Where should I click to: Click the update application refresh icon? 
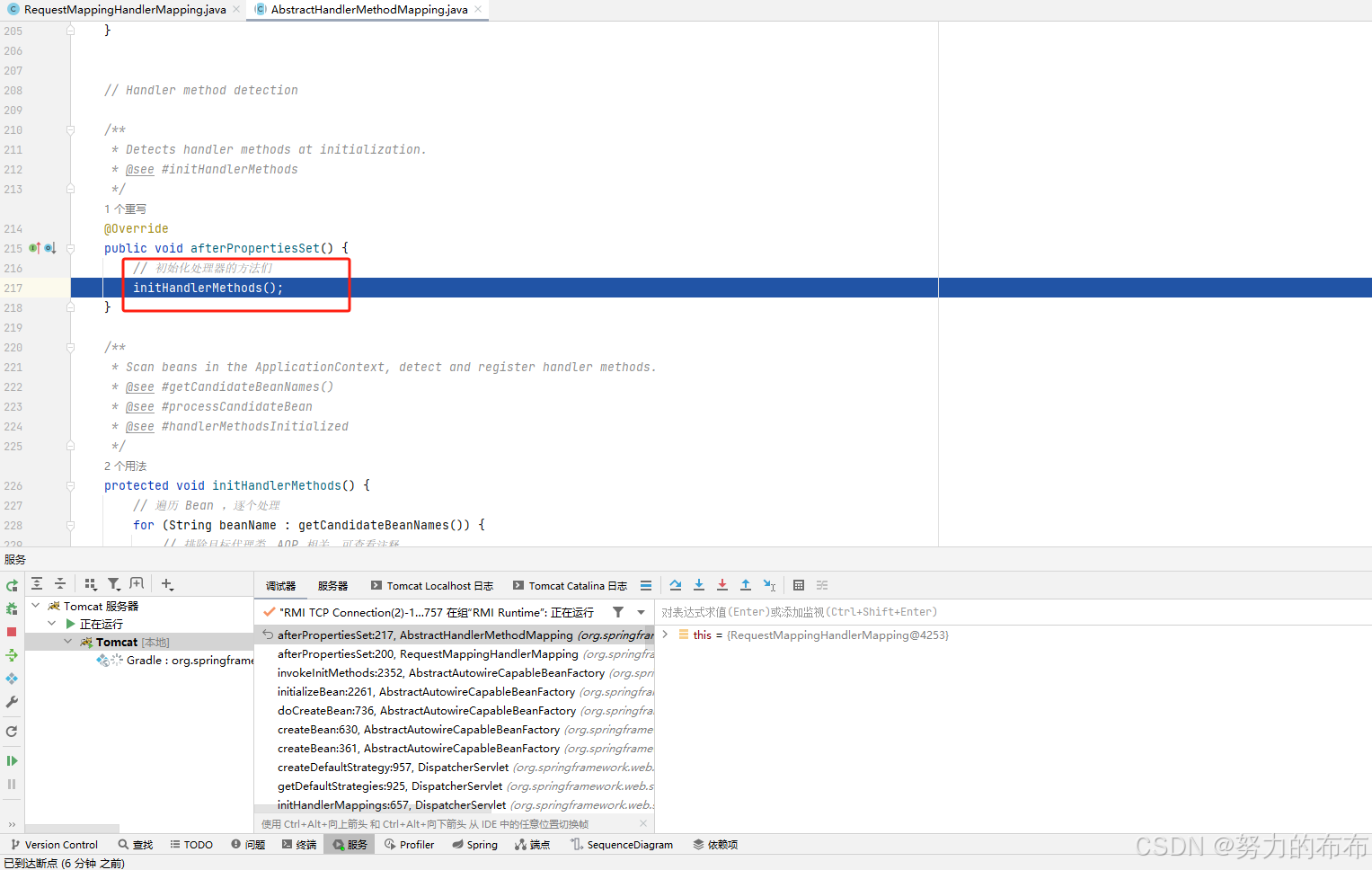click(x=12, y=732)
